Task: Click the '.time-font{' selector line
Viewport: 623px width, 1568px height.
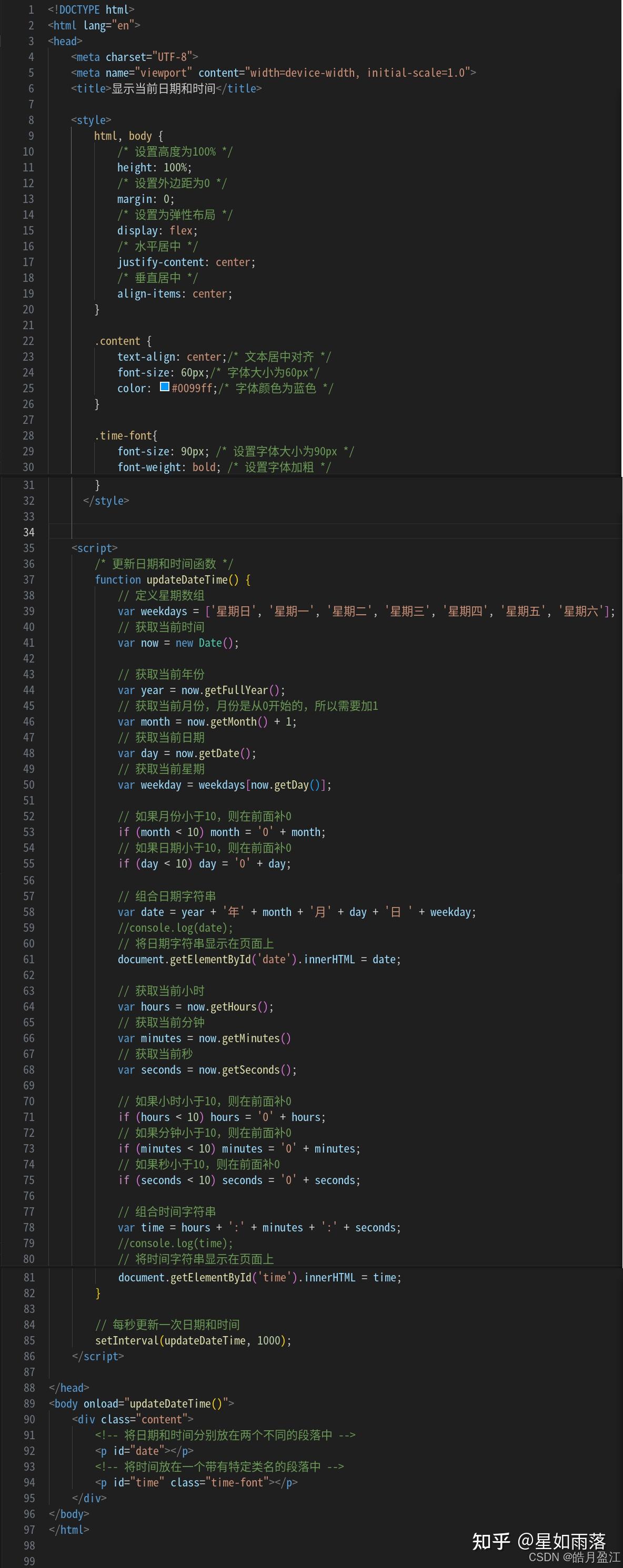Action: [126, 436]
